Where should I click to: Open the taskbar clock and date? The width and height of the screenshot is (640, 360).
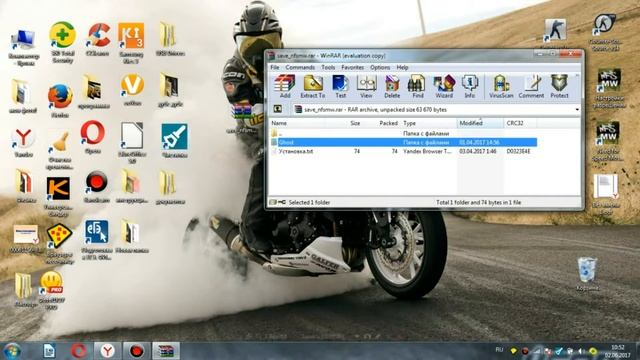(618, 351)
